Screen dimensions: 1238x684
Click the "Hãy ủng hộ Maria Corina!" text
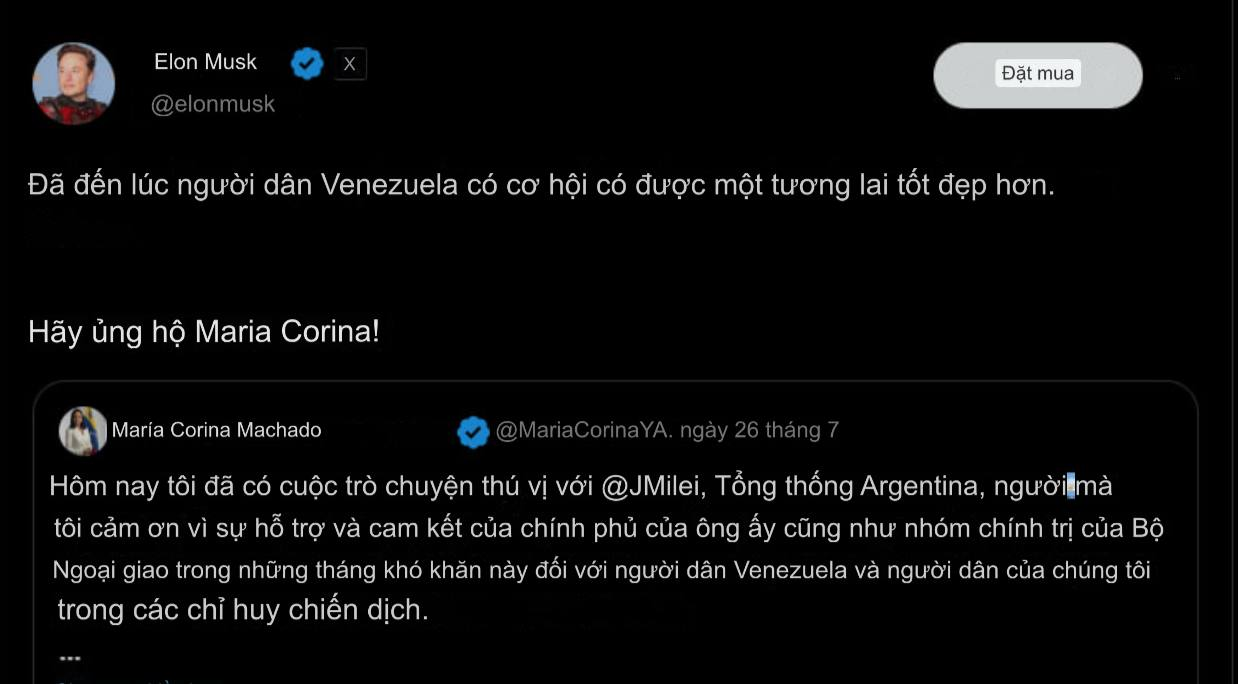point(204,332)
